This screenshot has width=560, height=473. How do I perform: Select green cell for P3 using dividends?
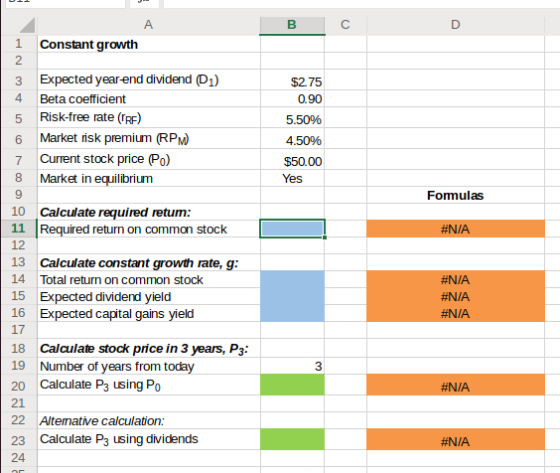(292, 439)
